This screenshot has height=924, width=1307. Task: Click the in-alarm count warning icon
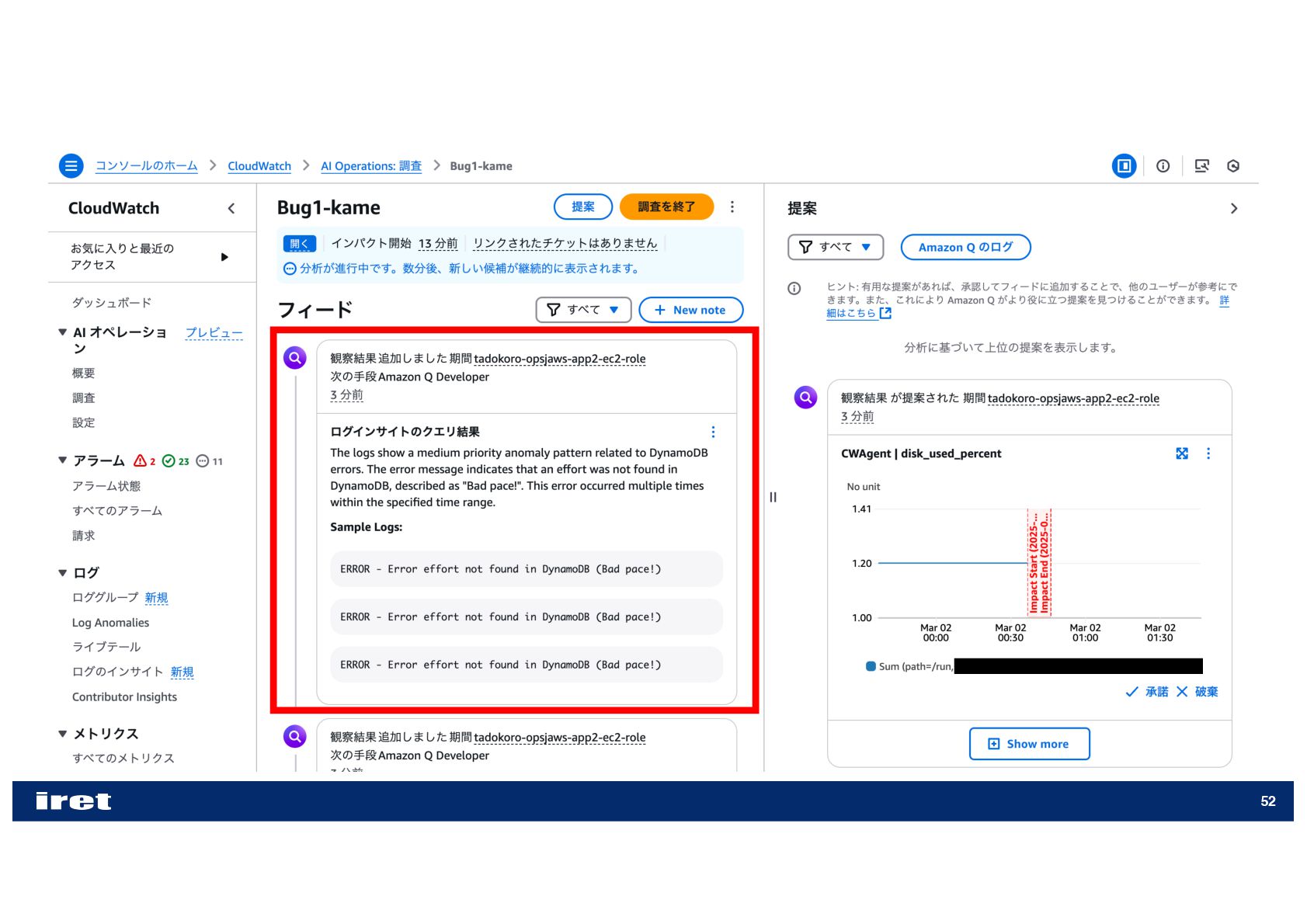point(140,460)
